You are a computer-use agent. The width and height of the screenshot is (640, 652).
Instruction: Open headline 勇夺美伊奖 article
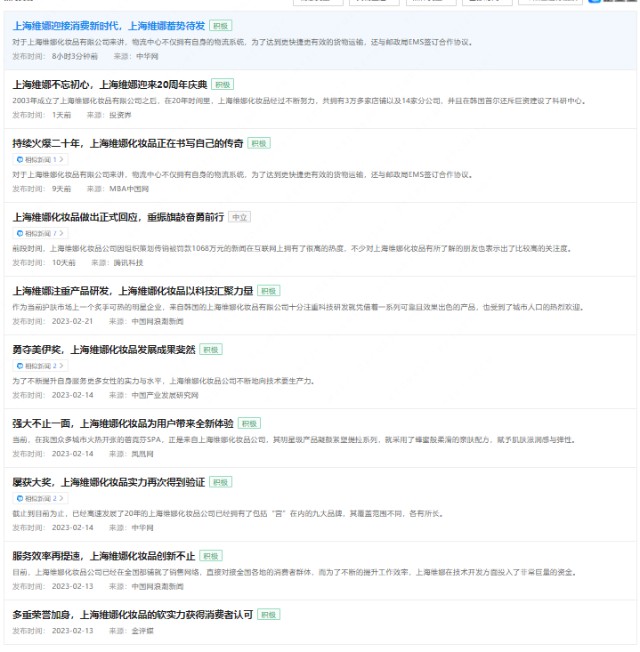[x=104, y=350]
